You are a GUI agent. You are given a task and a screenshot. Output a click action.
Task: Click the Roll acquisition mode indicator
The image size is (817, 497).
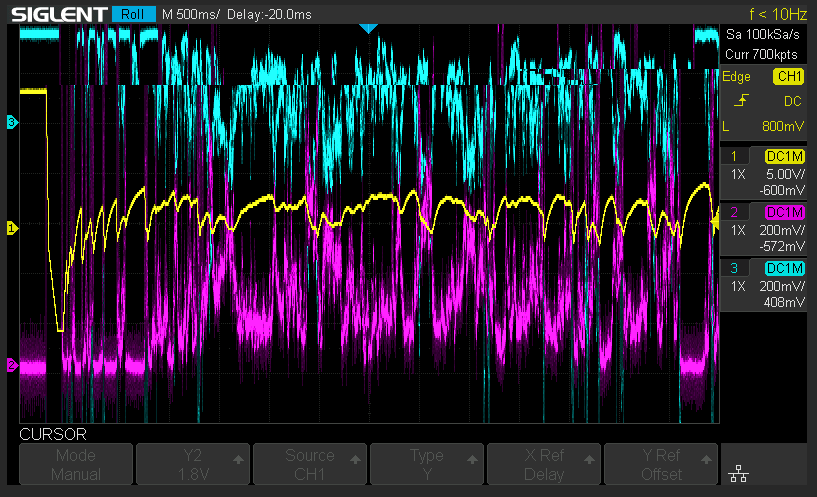(x=133, y=14)
